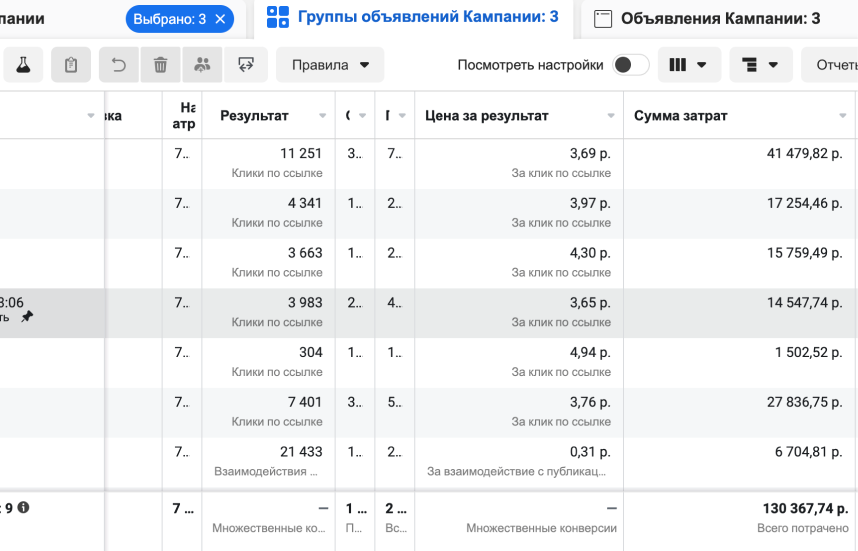
Task: Clear the Выбрано: 3 selection
Action: point(221,18)
